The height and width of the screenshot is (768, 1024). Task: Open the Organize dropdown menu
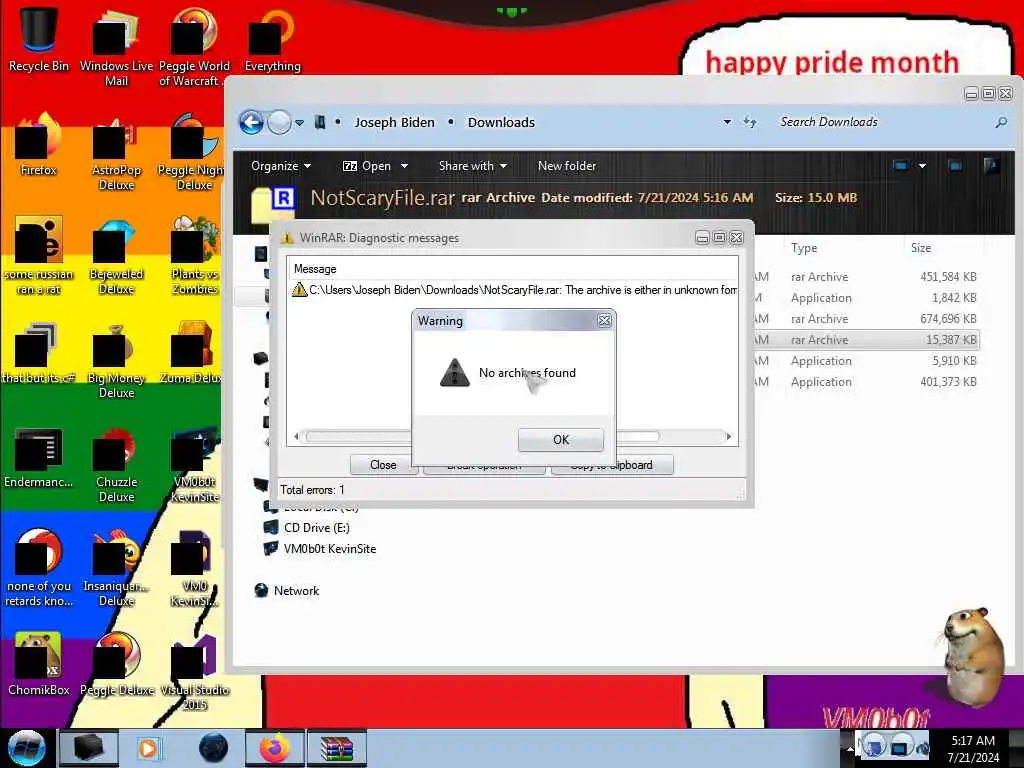(281, 166)
